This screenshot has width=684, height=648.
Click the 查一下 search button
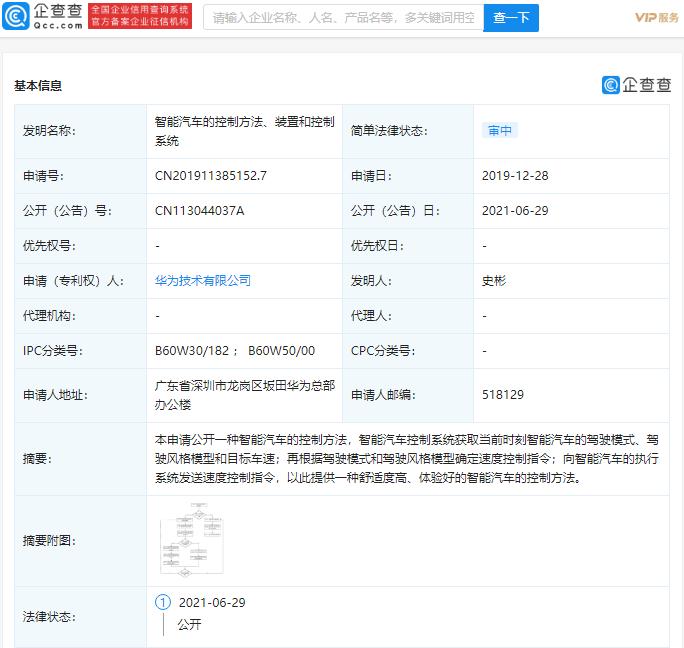pyautogui.click(x=511, y=18)
